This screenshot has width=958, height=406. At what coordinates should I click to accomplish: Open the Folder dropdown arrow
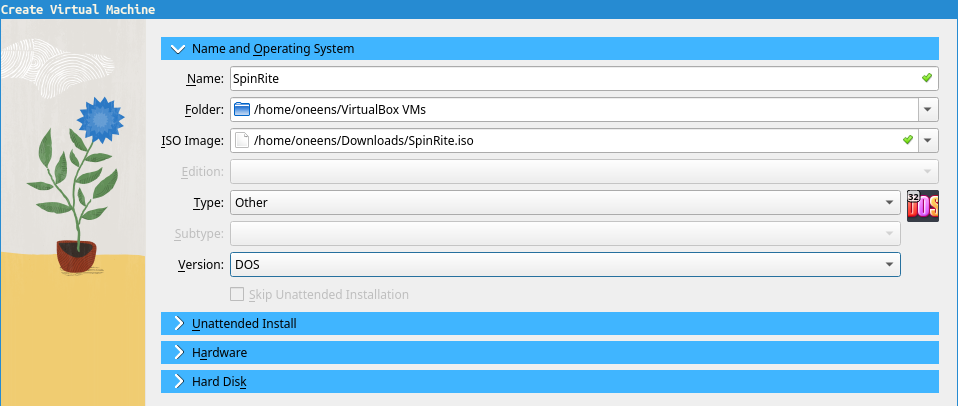point(927,110)
